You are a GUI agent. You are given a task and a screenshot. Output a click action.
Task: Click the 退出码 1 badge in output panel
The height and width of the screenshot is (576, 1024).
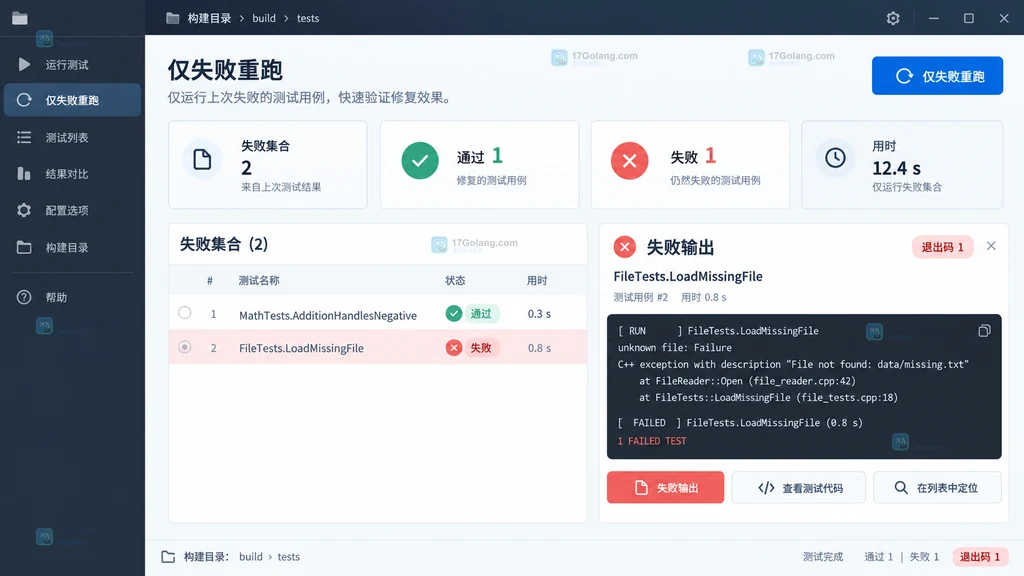pyautogui.click(x=942, y=247)
